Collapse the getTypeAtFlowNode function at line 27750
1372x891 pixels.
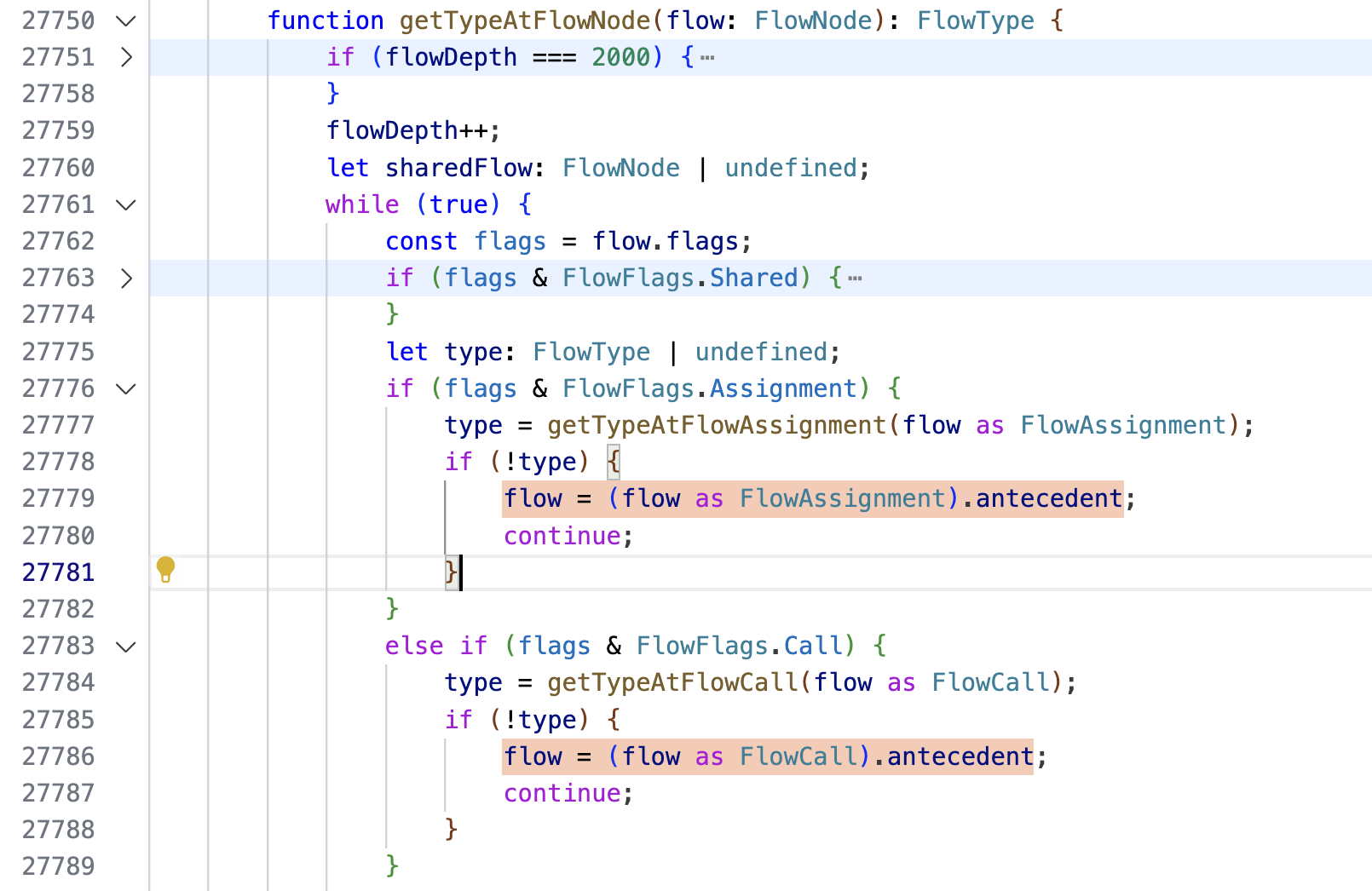[126, 20]
